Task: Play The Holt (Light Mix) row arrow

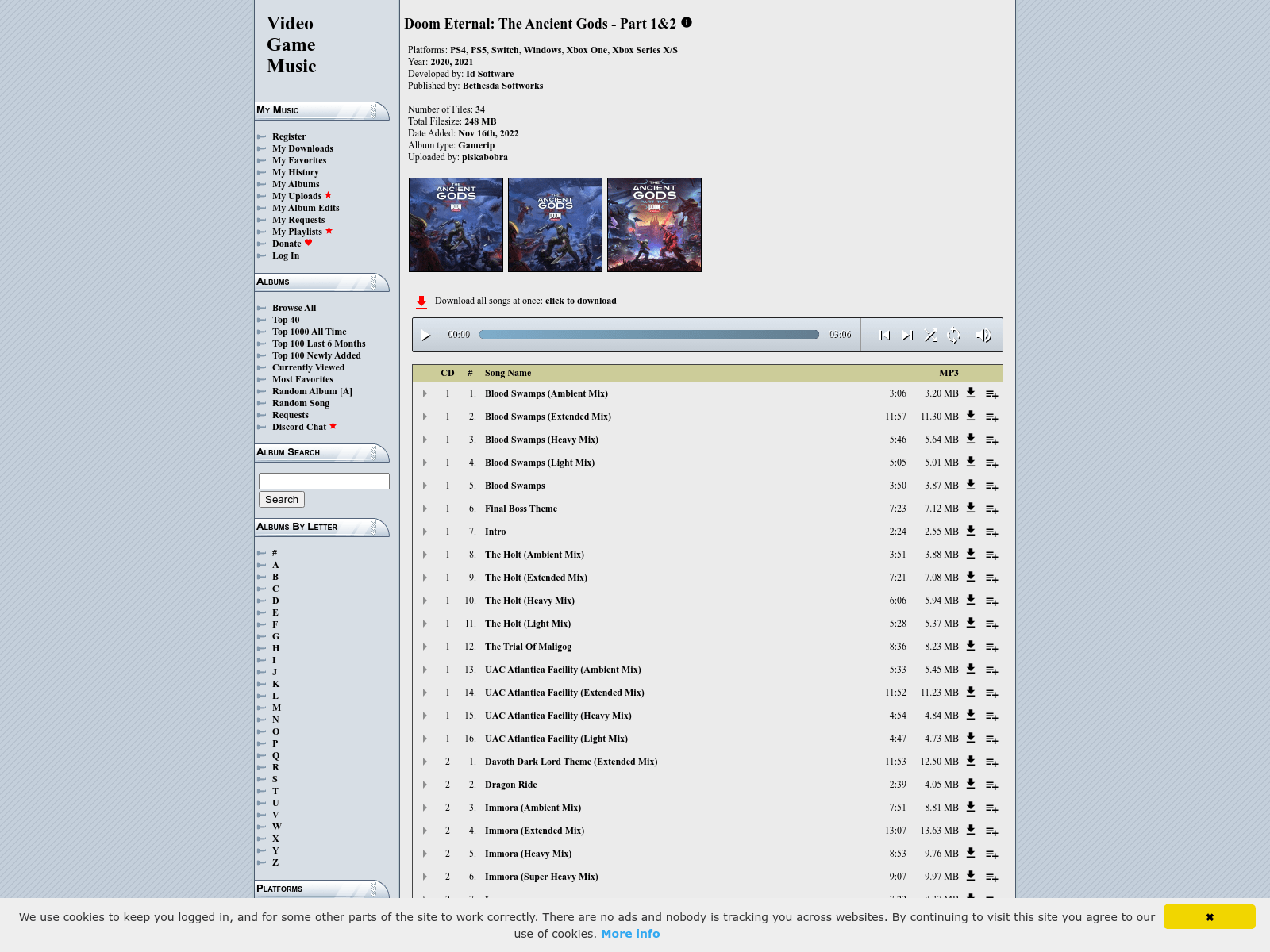Action: pos(425,624)
